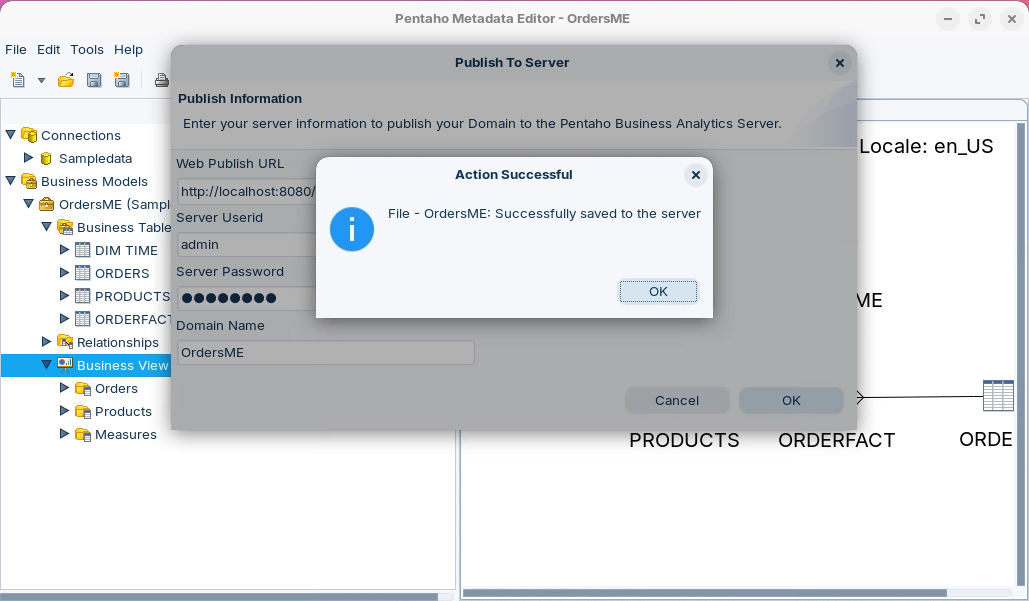This screenshot has width=1029, height=601.
Task: Open the New file dropdown arrow
Action: (x=41, y=80)
